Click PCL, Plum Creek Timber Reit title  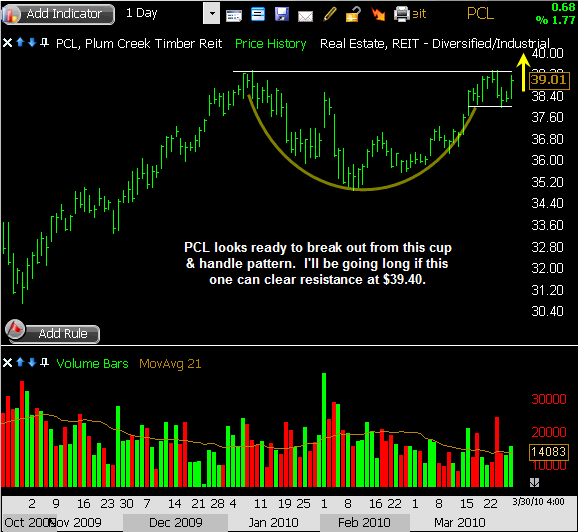click(139, 44)
